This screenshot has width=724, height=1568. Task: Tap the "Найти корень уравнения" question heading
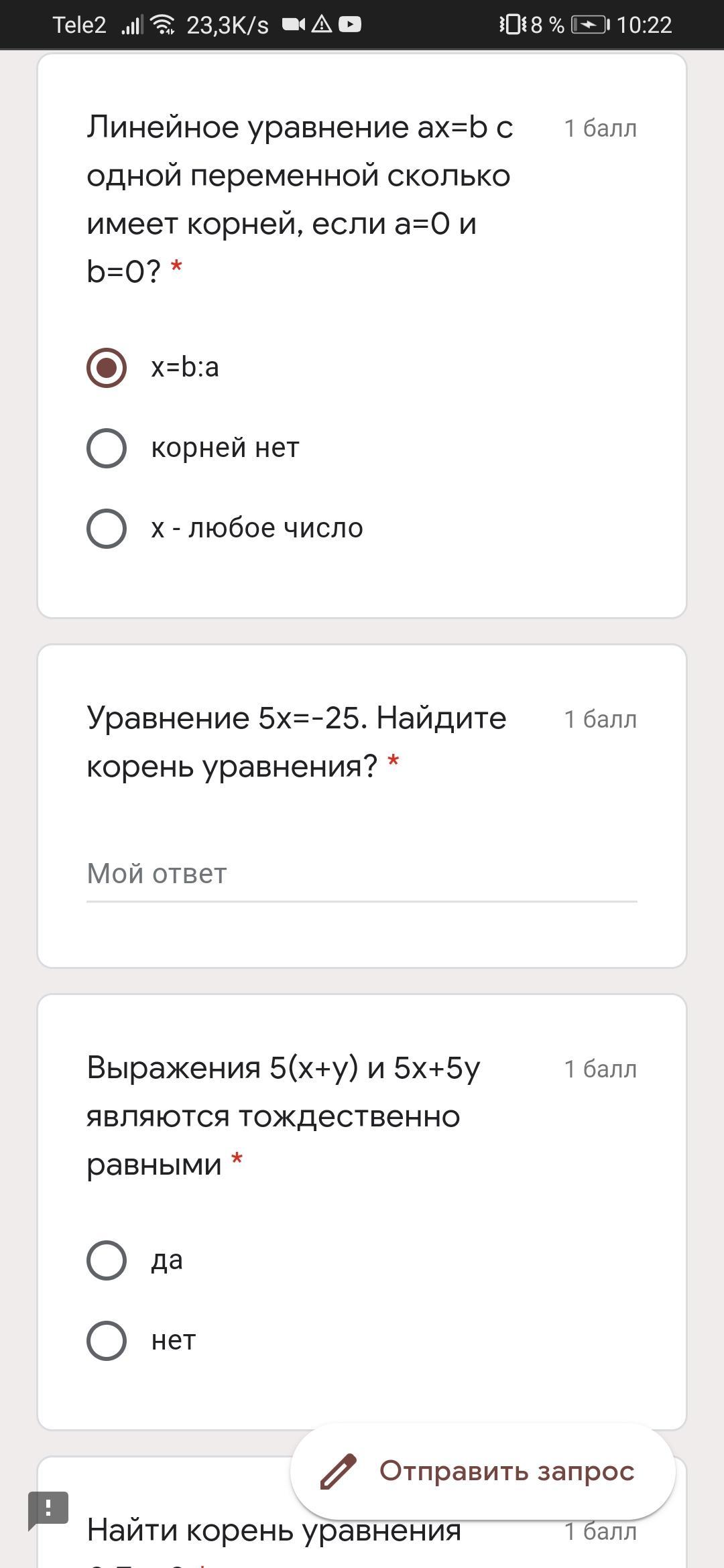(274, 1530)
